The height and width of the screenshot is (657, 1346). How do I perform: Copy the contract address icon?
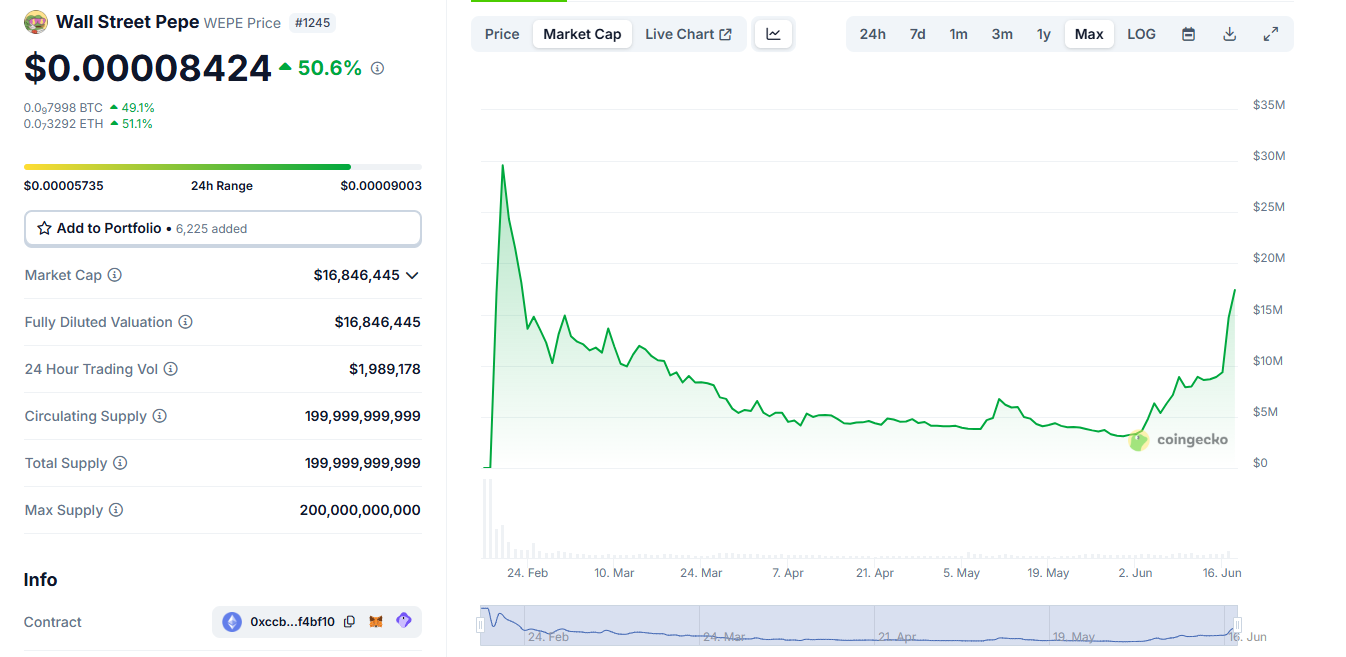(x=349, y=621)
